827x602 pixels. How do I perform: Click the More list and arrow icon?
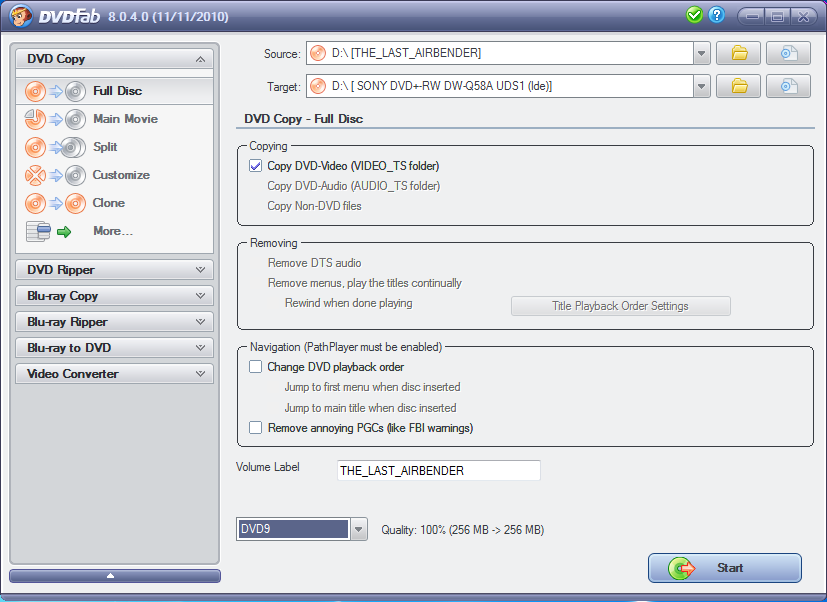click(49, 231)
